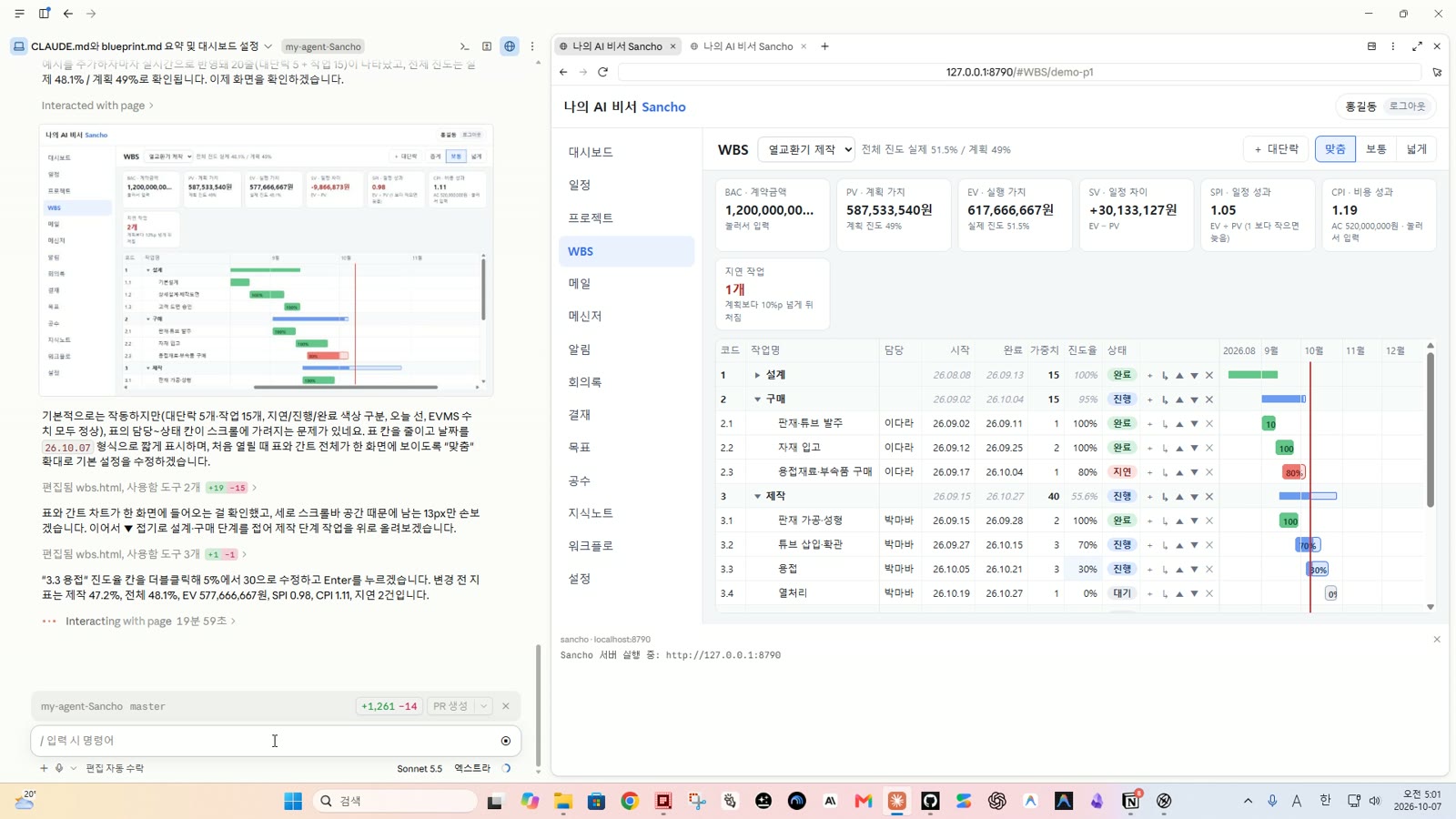
Task: Select the 맞춤 zoom mode
Action: pos(1335,149)
